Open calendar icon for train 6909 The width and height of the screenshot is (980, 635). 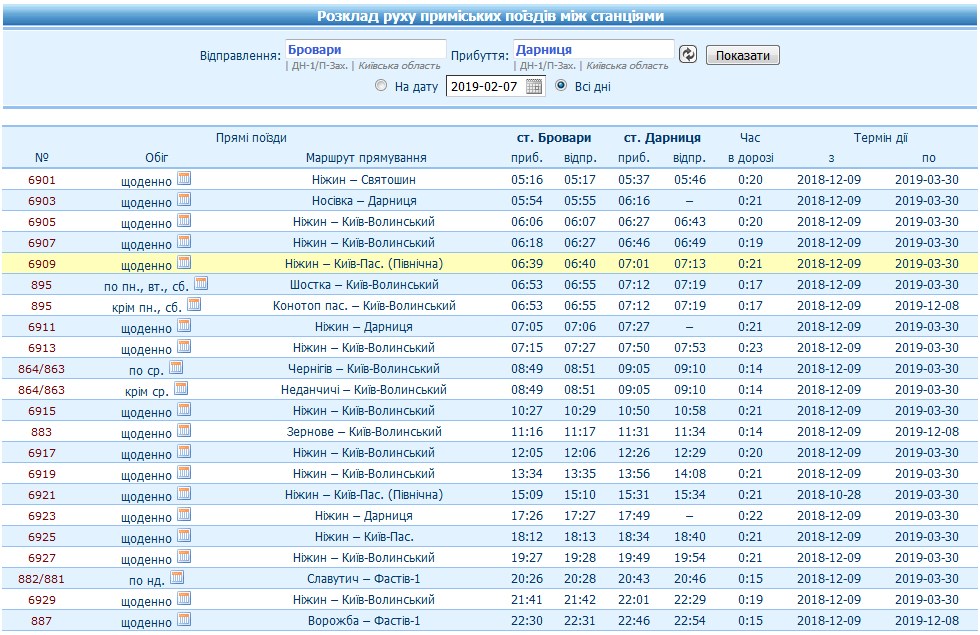tap(184, 262)
